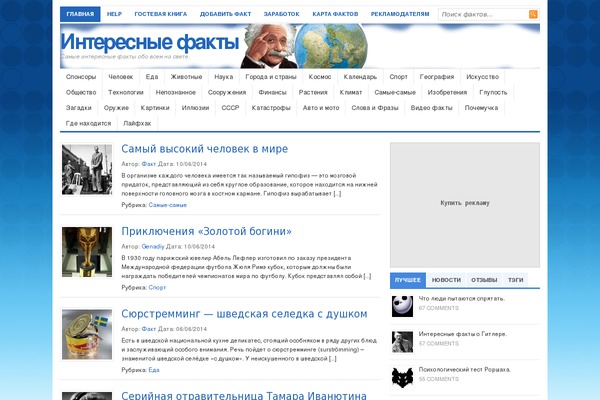Open the Загадки category
This screenshot has height=400, width=600.
pyautogui.click(x=78, y=108)
